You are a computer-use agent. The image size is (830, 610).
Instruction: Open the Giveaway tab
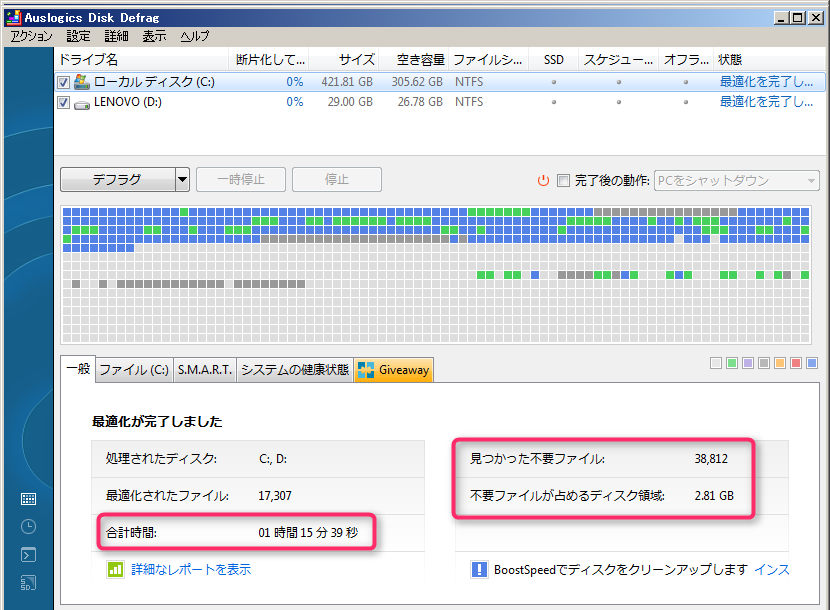point(394,370)
